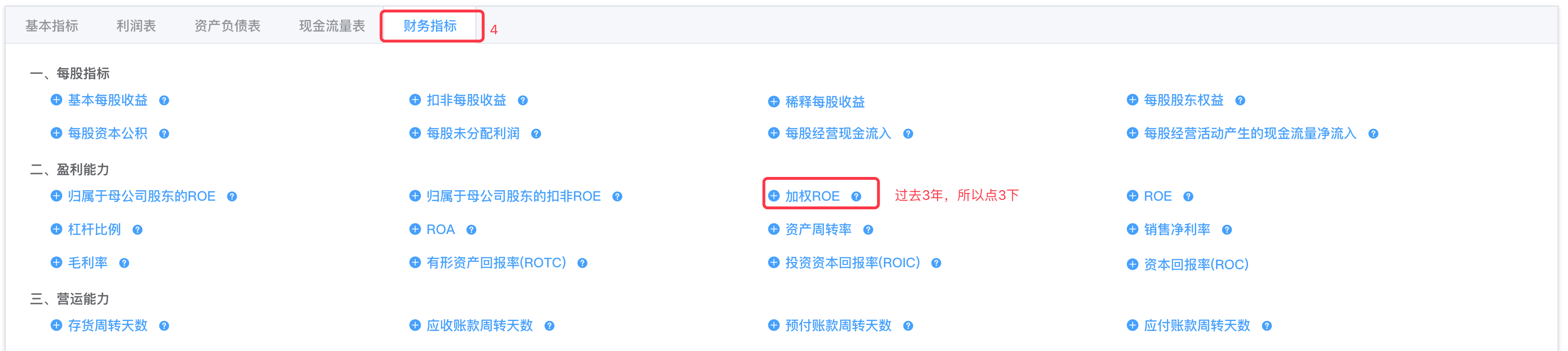Viewport: 1568px width, 351px height.
Task: Choose 归属于母公司股东的扣非ROE indicator
Action: (x=514, y=196)
